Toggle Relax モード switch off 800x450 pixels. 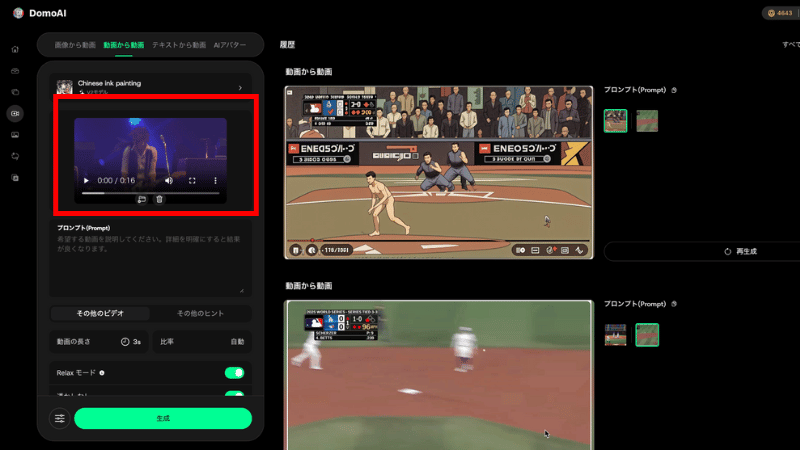[x=234, y=373]
